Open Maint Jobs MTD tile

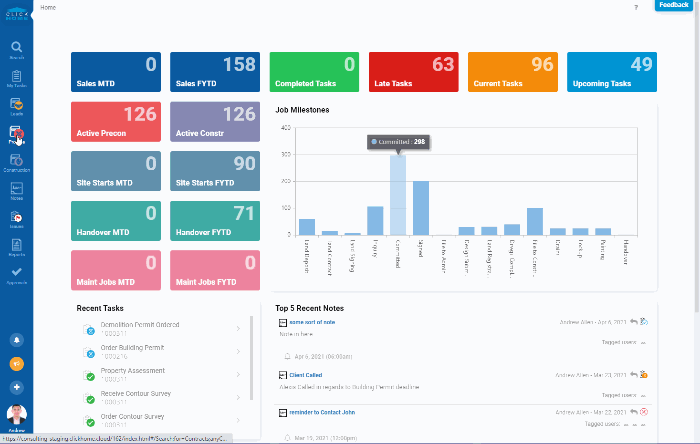click(116, 270)
